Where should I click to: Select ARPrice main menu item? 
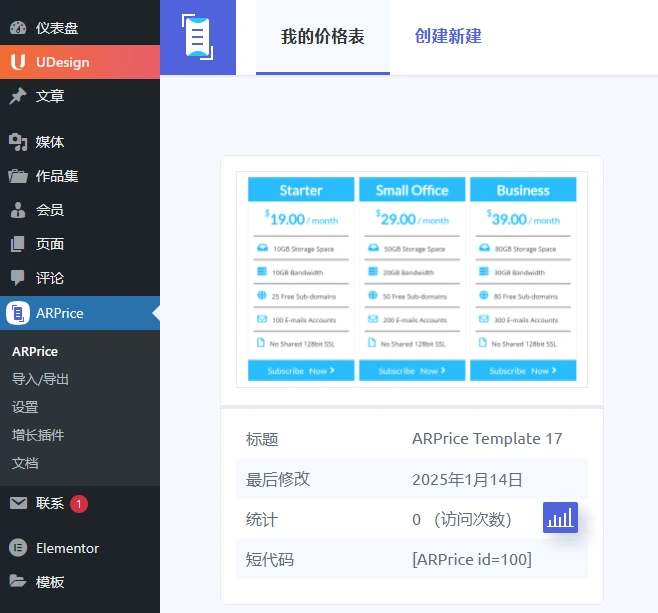[x=80, y=313]
